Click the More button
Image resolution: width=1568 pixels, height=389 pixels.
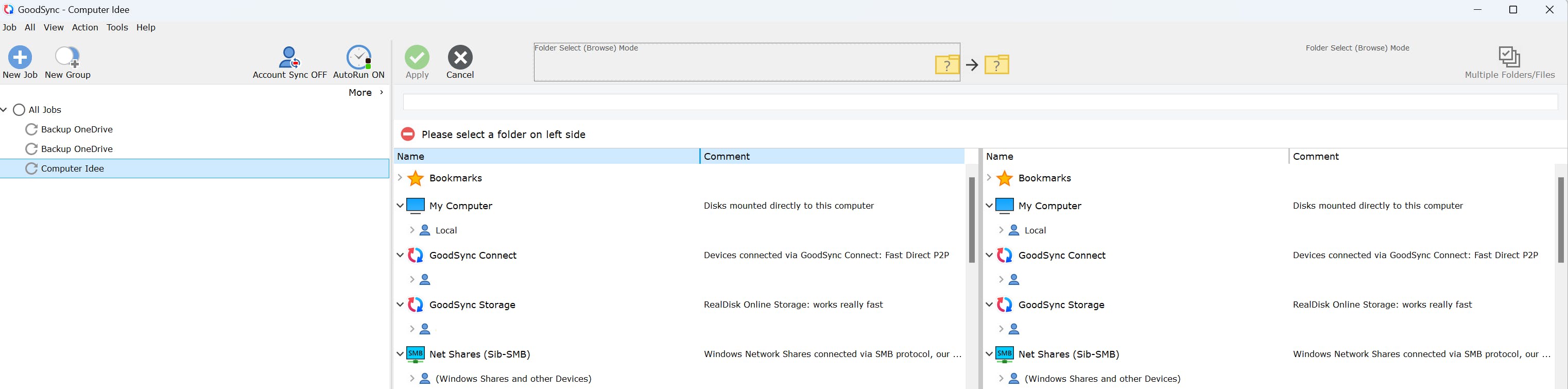365,93
